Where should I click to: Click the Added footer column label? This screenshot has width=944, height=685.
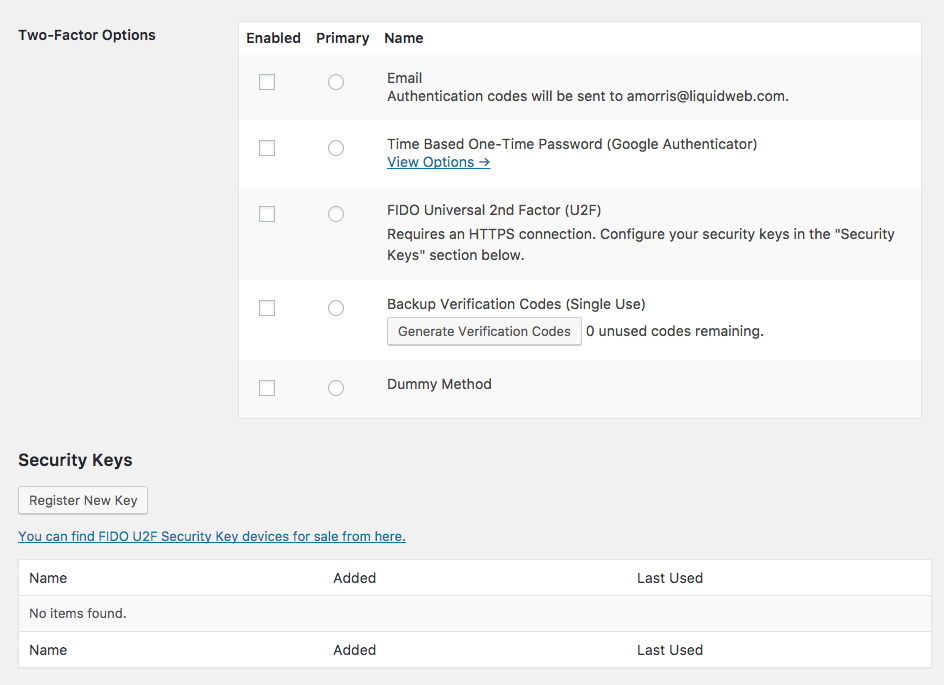355,650
